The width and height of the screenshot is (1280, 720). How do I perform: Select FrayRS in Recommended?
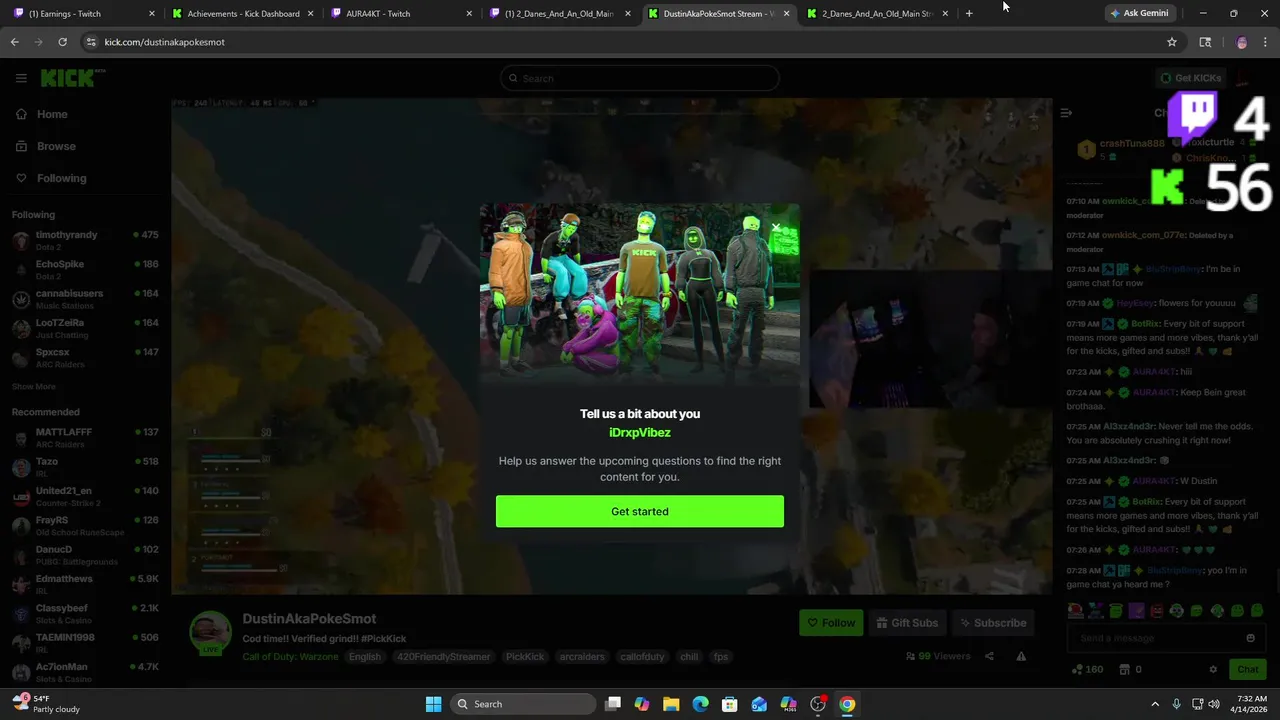(x=85, y=525)
